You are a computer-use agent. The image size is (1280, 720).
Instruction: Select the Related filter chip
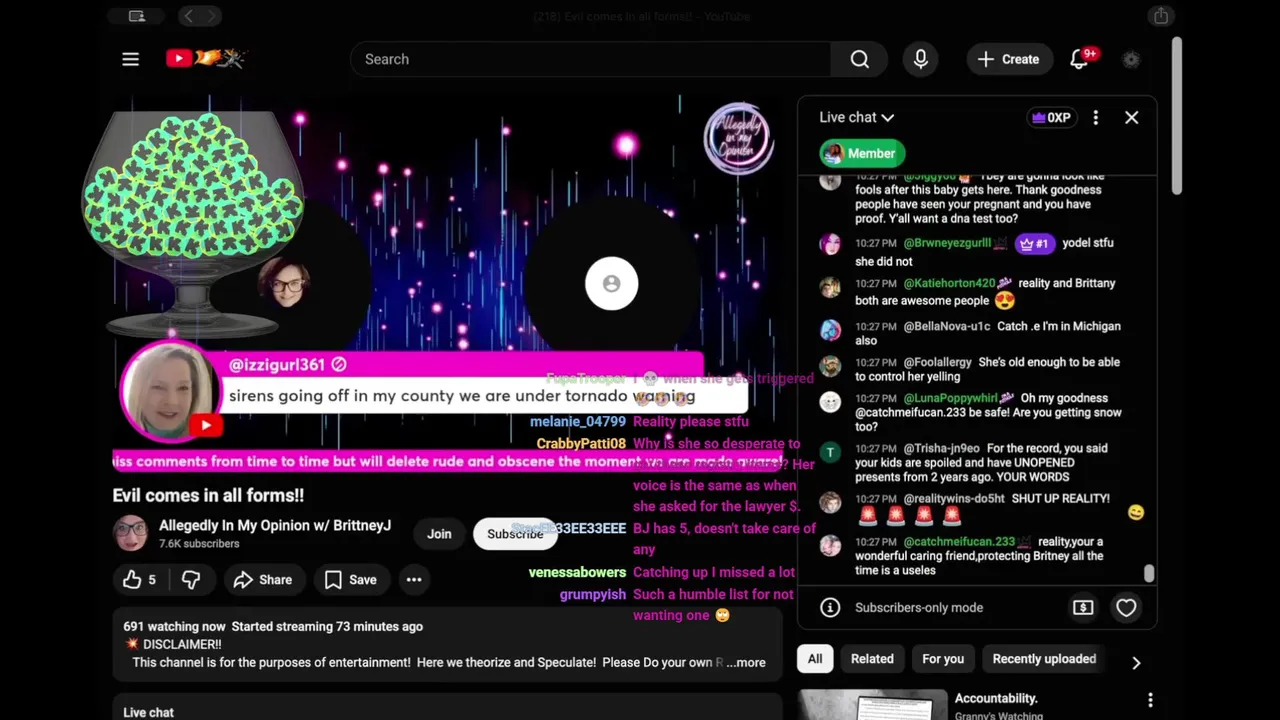(x=872, y=658)
